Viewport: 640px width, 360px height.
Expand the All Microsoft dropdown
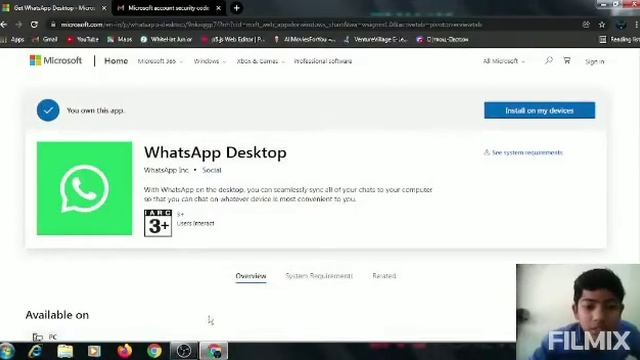click(x=504, y=61)
